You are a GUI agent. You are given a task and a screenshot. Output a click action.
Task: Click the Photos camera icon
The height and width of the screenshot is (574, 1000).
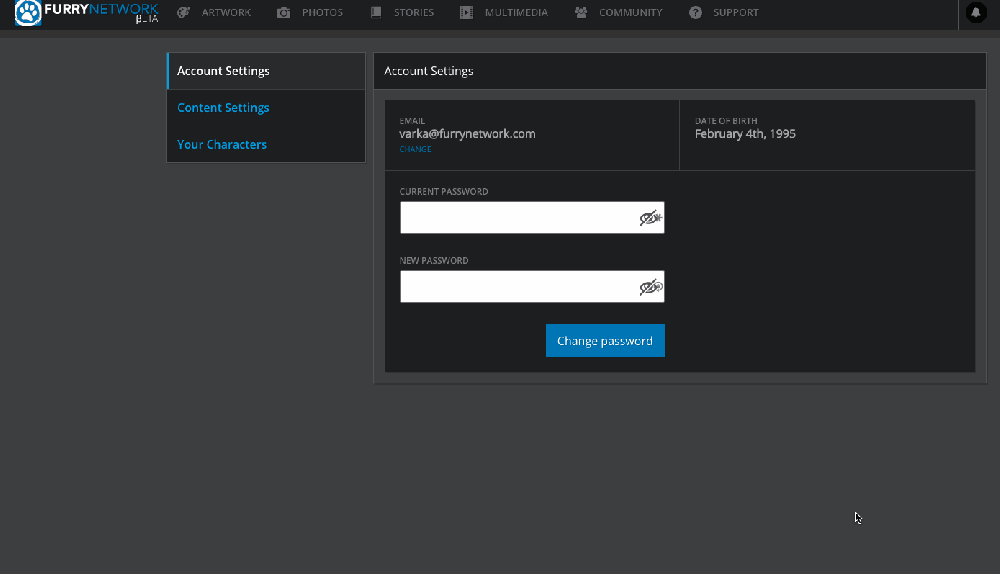[284, 13]
